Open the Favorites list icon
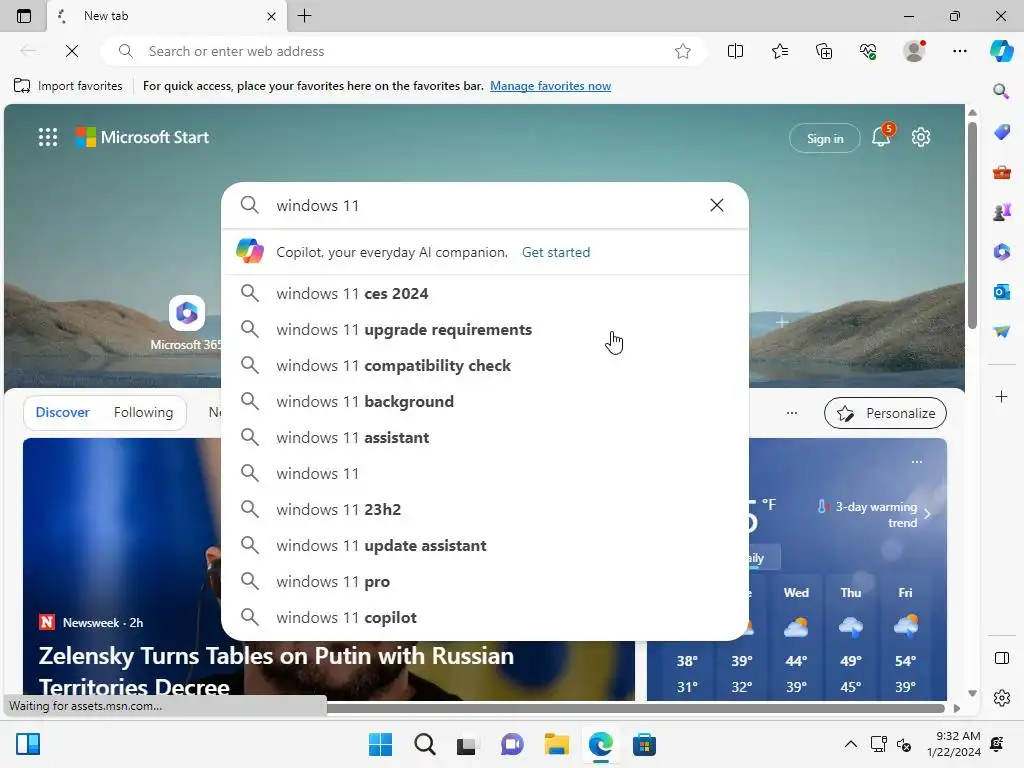1024x768 pixels. pos(780,51)
